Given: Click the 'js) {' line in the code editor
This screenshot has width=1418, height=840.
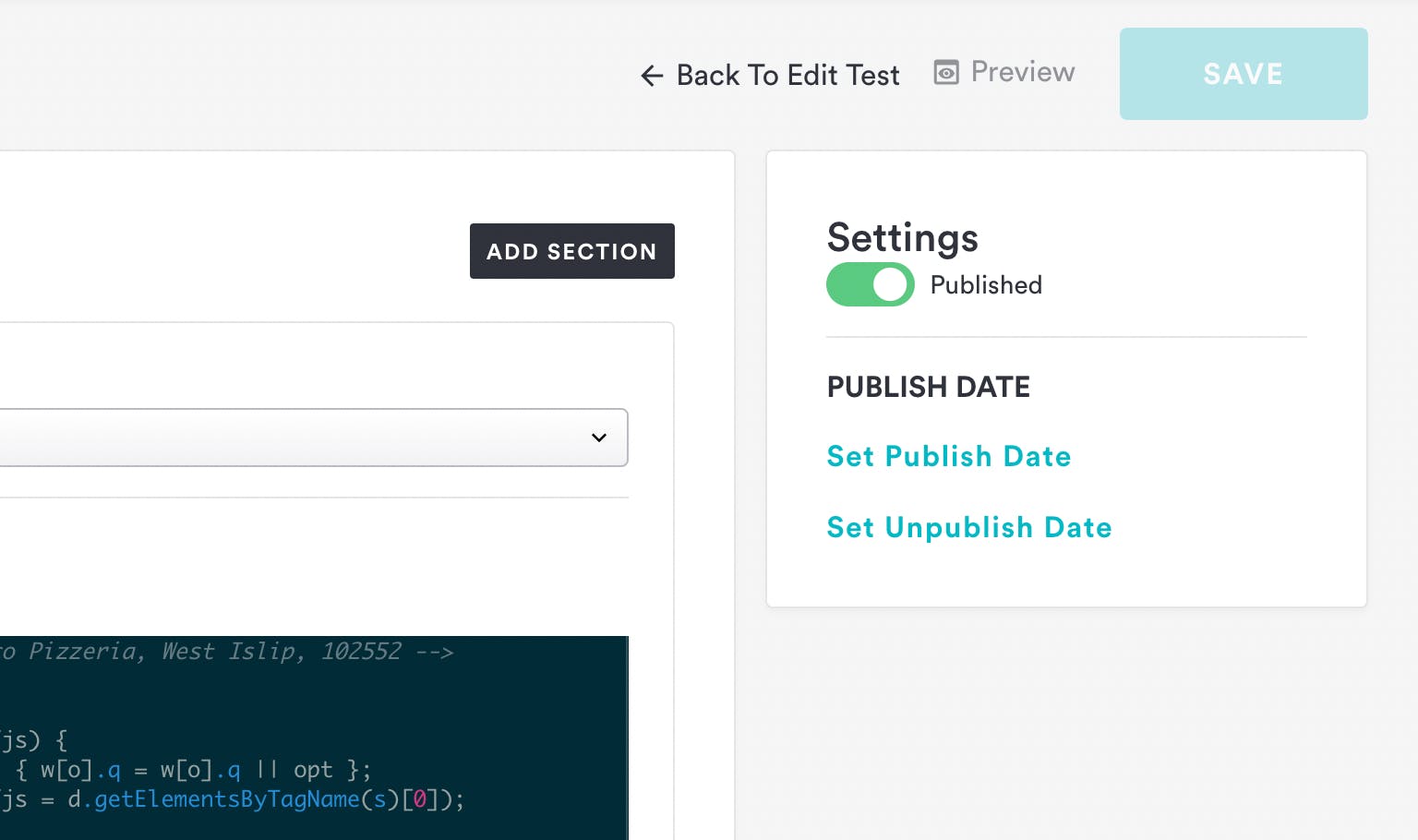Looking at the screenshot, I should pyautogui.click(x=33, y=740).
